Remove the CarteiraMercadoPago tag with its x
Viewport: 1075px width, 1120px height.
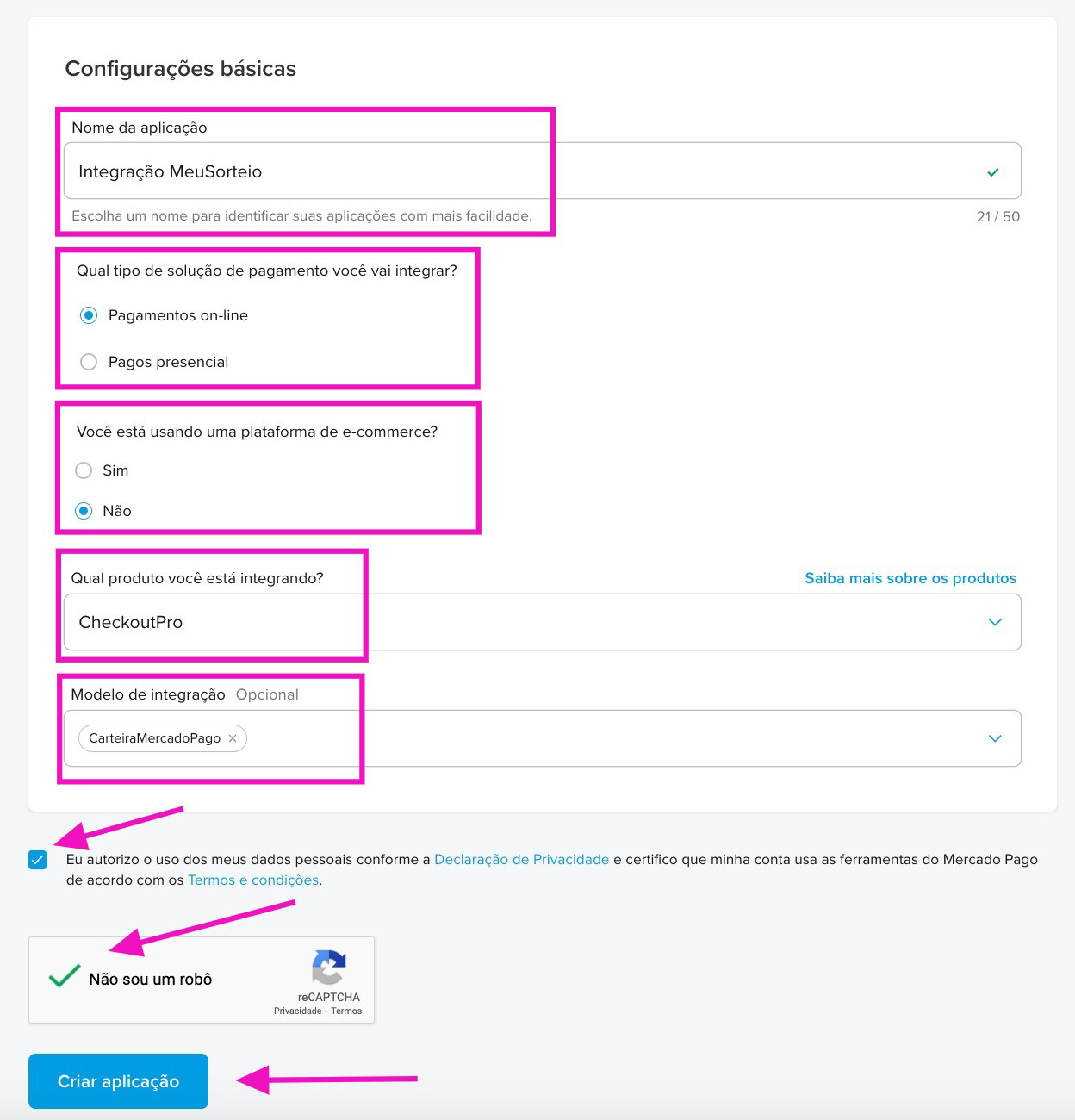click(233, 738)
